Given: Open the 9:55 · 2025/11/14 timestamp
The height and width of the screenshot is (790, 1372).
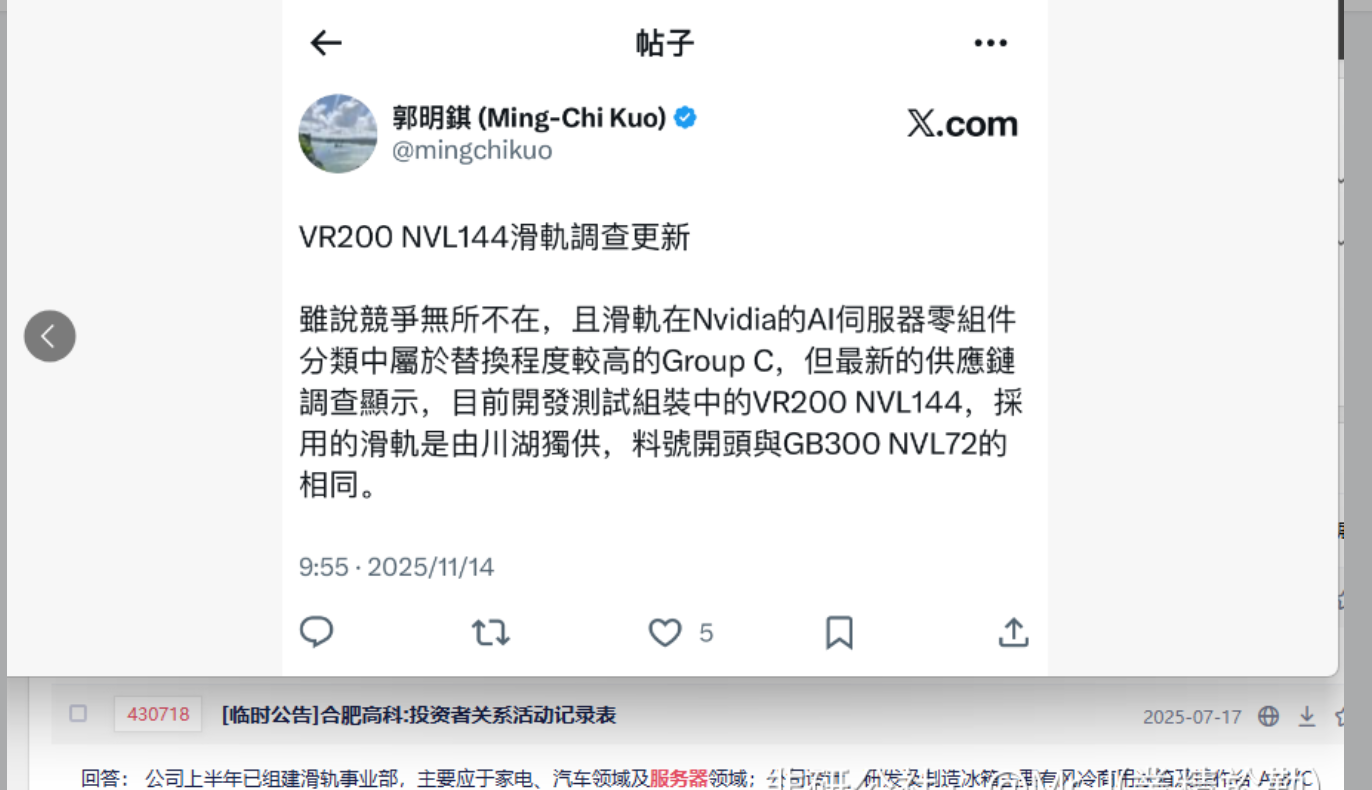Looking at the screenshot, I should point(397,567).
